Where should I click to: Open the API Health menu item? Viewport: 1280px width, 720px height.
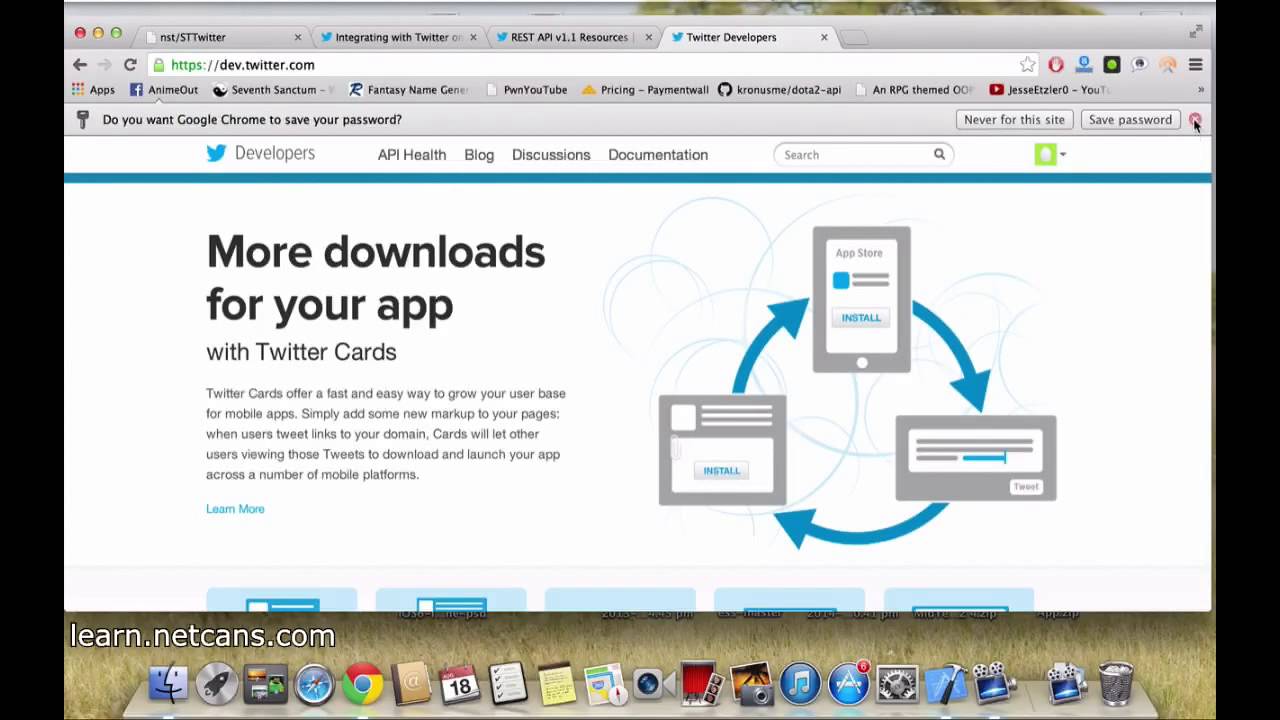click(x=412, y=155)
